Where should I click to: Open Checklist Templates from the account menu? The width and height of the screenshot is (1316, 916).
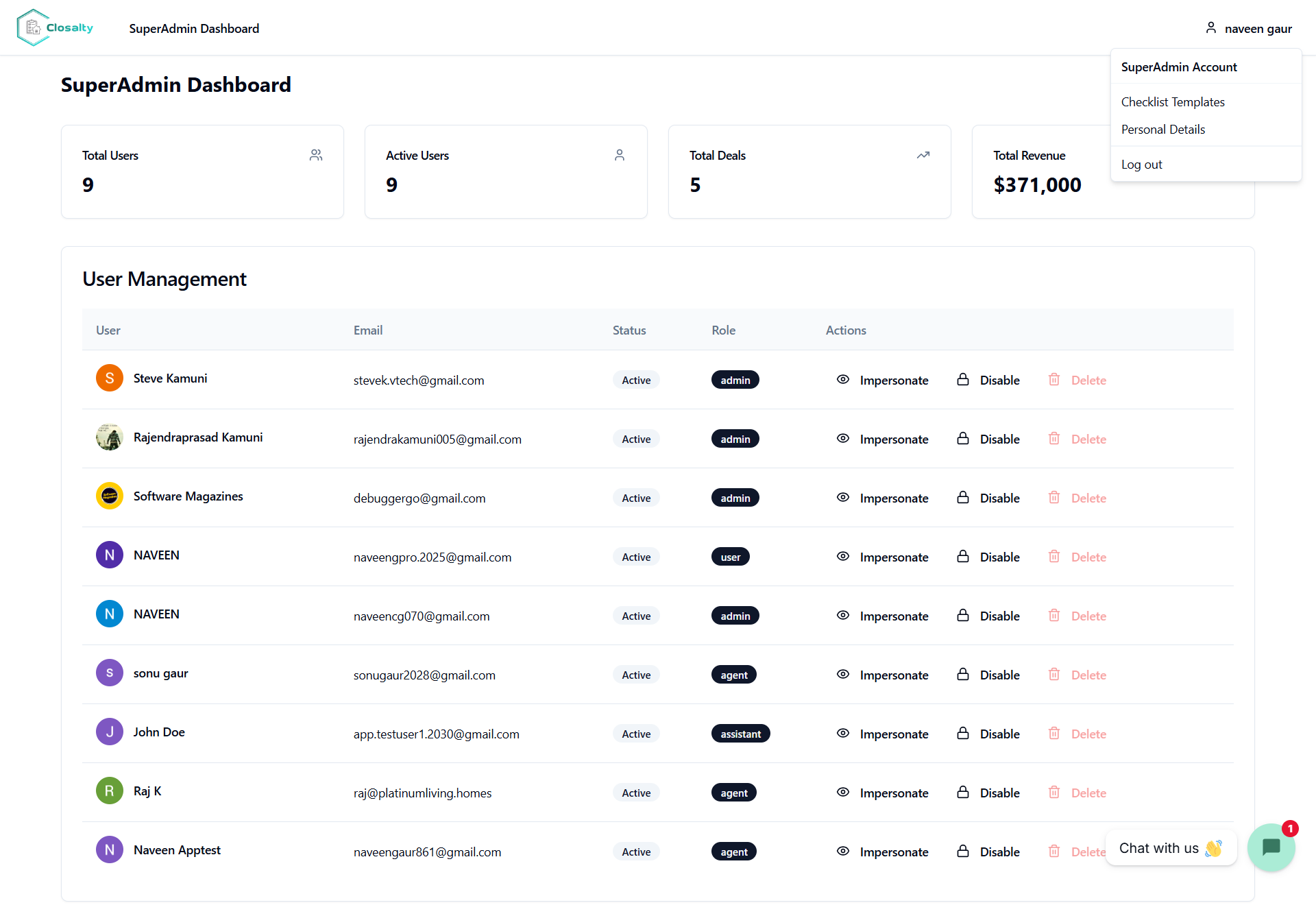tap(1173, 101)
